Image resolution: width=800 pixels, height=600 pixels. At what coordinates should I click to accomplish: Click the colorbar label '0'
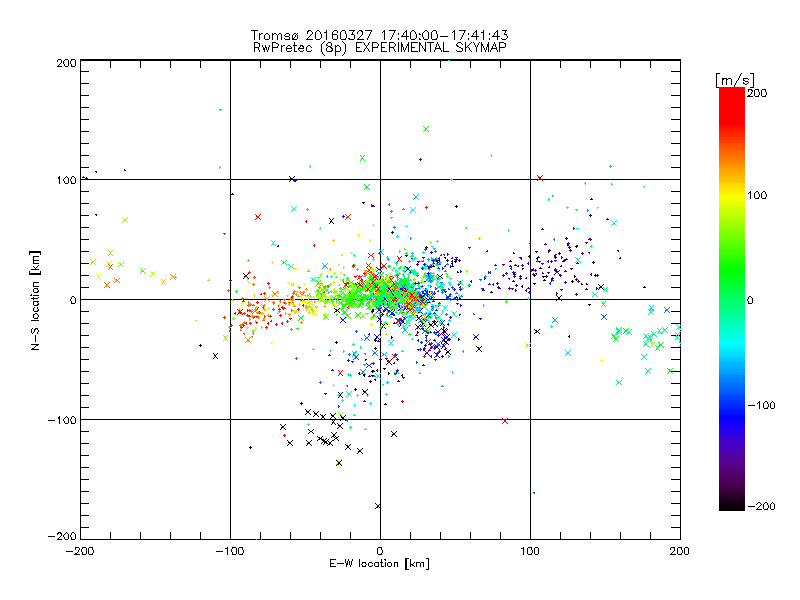click(751, 301)
